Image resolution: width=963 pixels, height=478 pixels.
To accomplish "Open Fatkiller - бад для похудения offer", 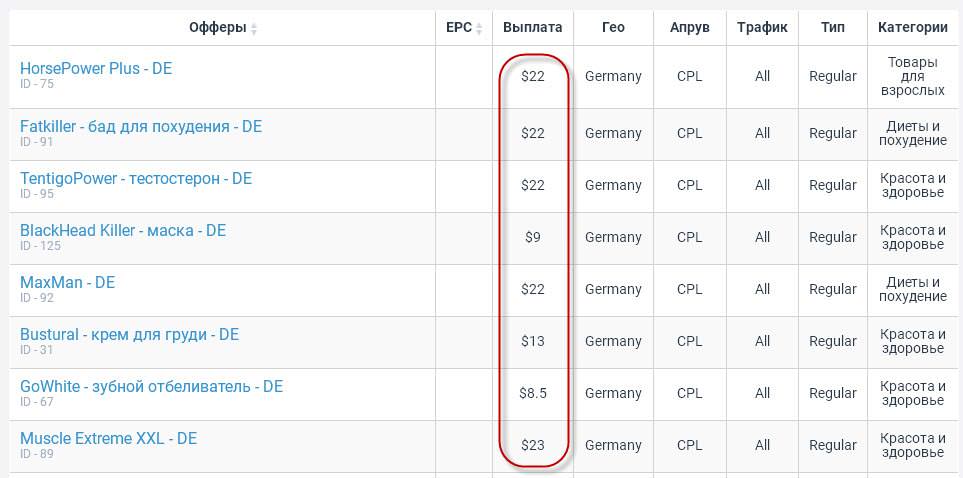I will [141, 127].
